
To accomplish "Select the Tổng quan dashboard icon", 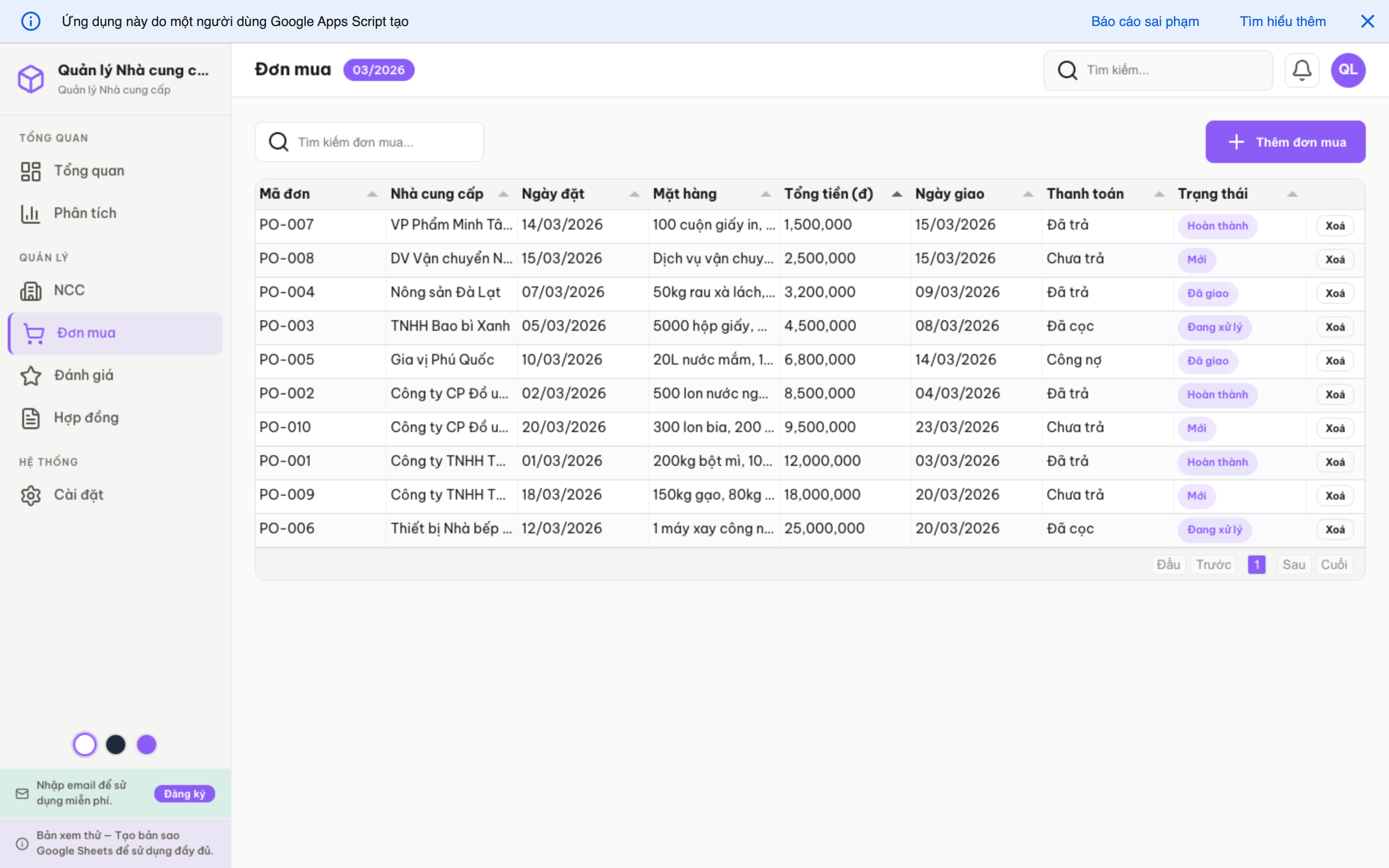I will click(30, 171).
